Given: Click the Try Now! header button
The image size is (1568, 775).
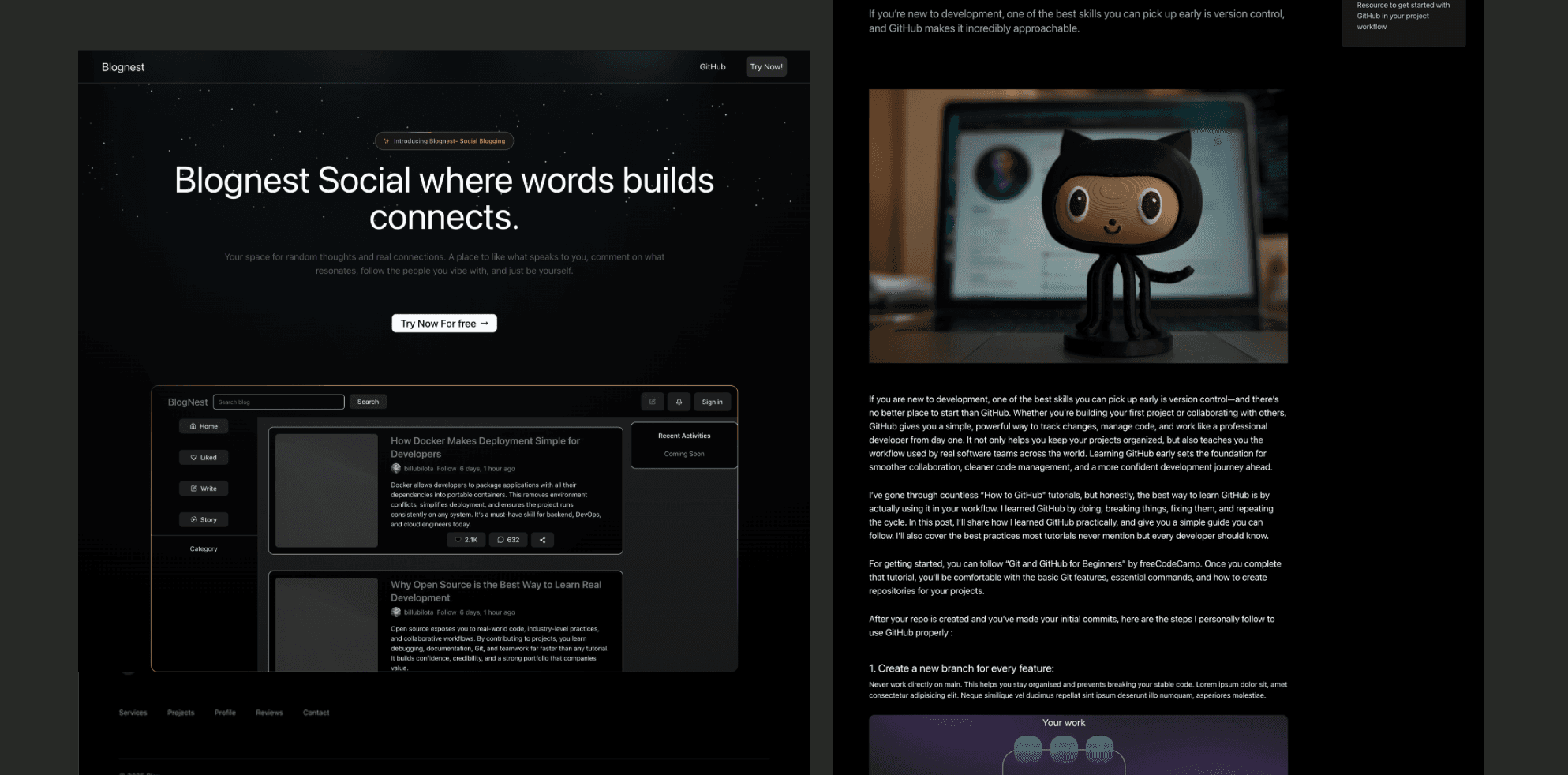Looking at the screenshot, I should [766, 67].
